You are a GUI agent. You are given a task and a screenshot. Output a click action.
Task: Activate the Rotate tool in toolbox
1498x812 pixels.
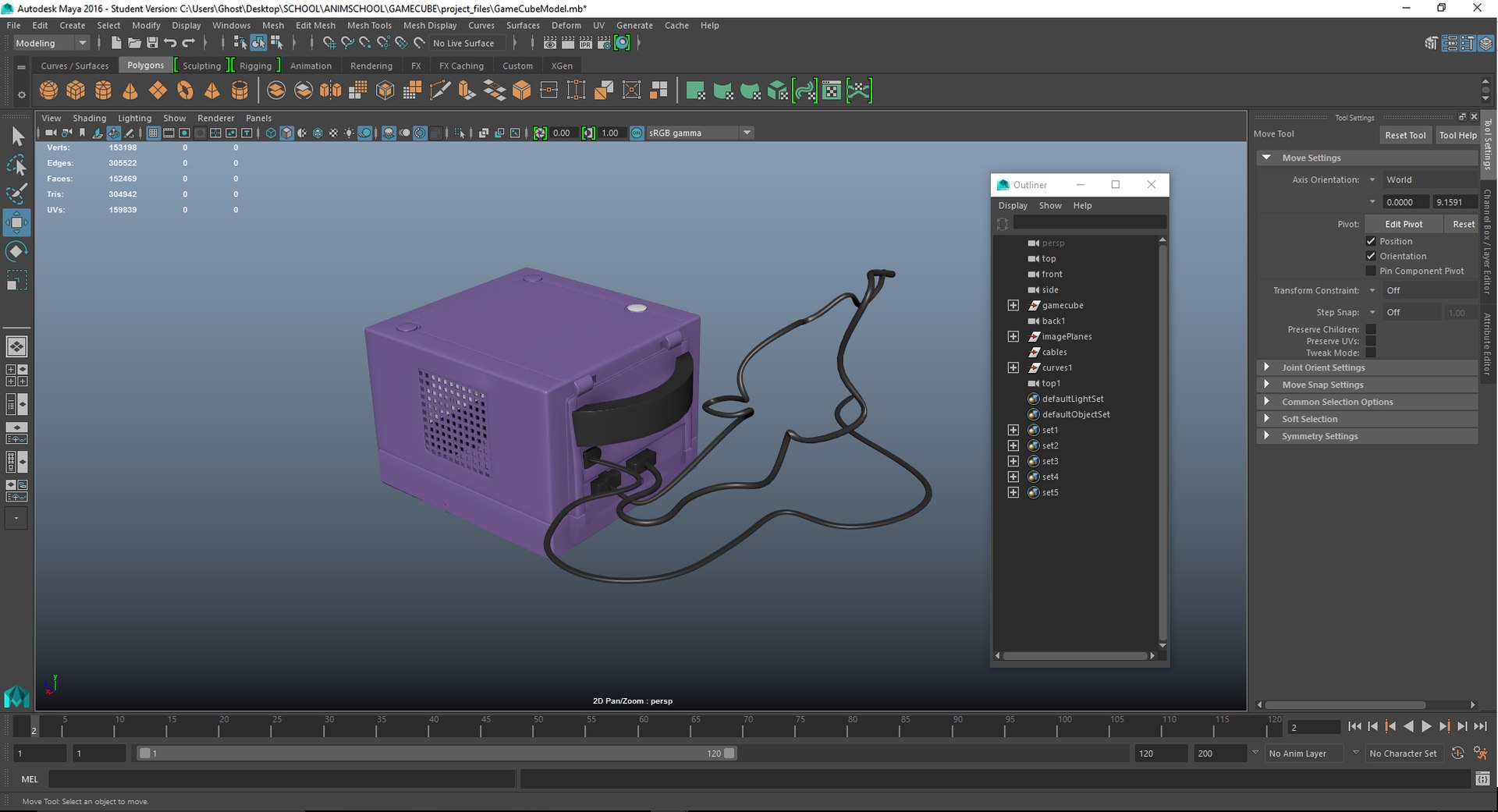[x=16, y=251]
